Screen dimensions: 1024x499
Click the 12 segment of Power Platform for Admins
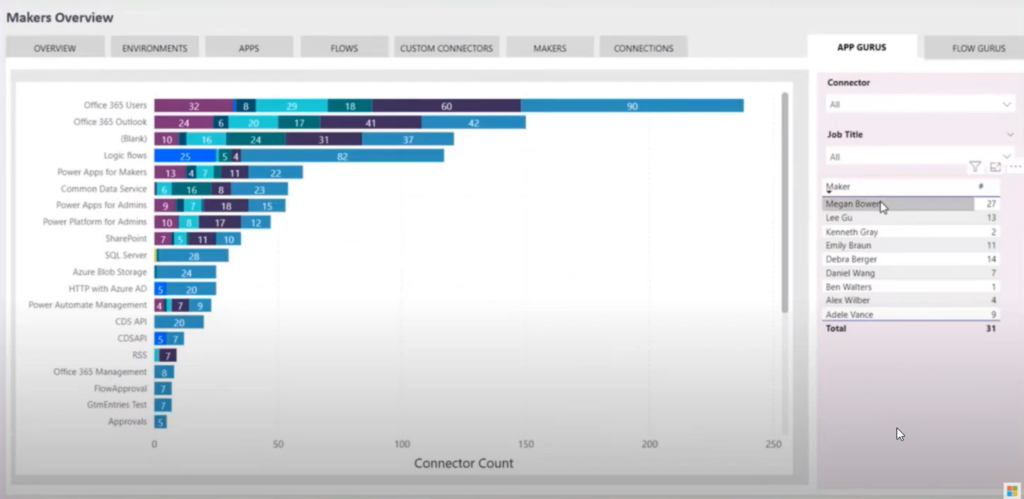tap(256, 222)
